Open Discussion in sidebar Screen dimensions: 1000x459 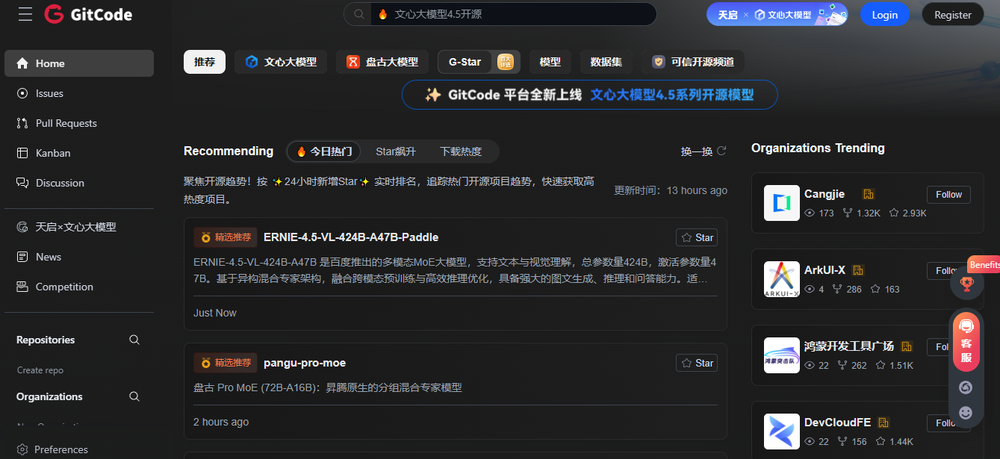click(x=79, y=183)
